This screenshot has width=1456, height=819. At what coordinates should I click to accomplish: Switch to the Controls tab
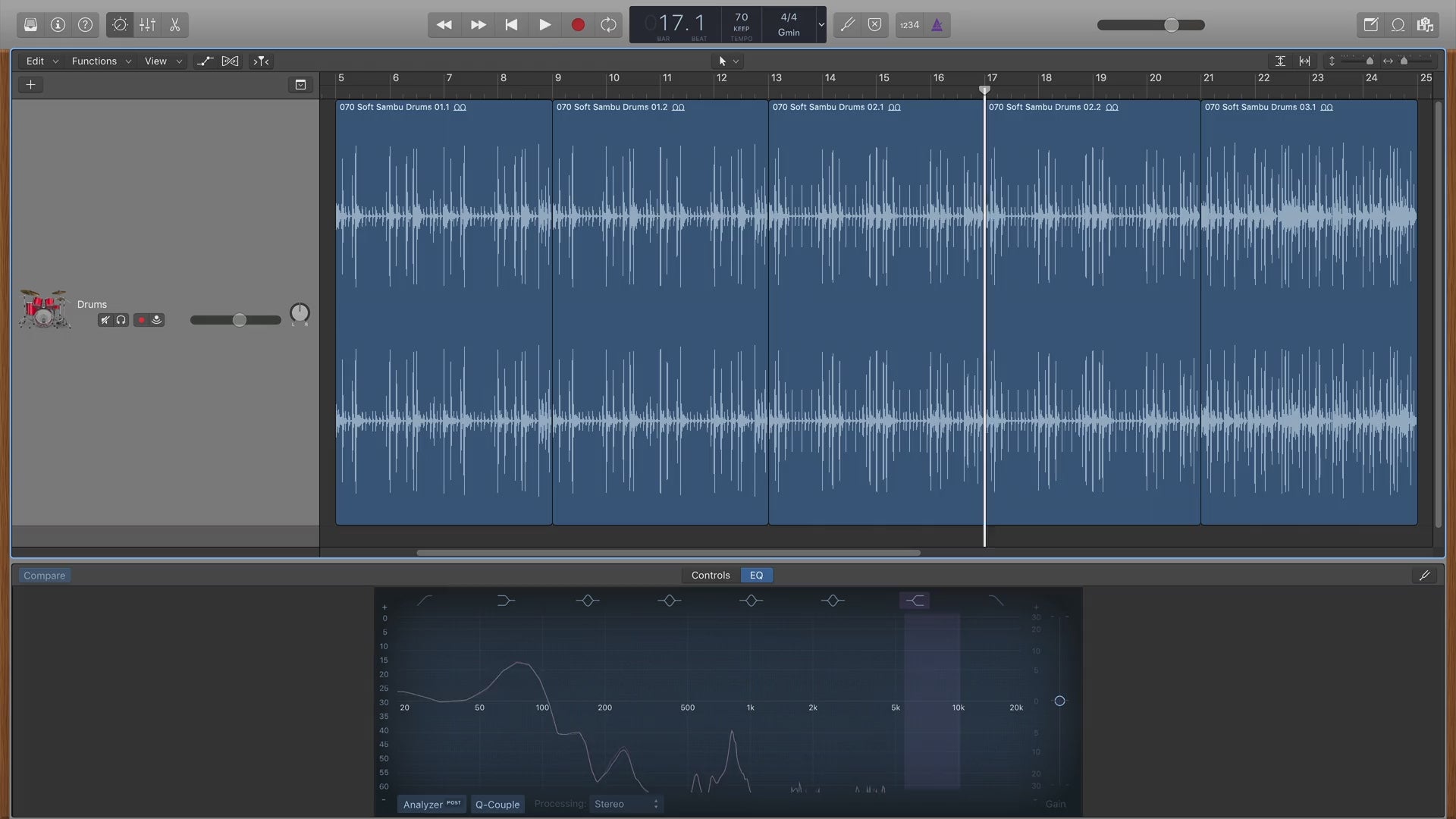point(711,576)
